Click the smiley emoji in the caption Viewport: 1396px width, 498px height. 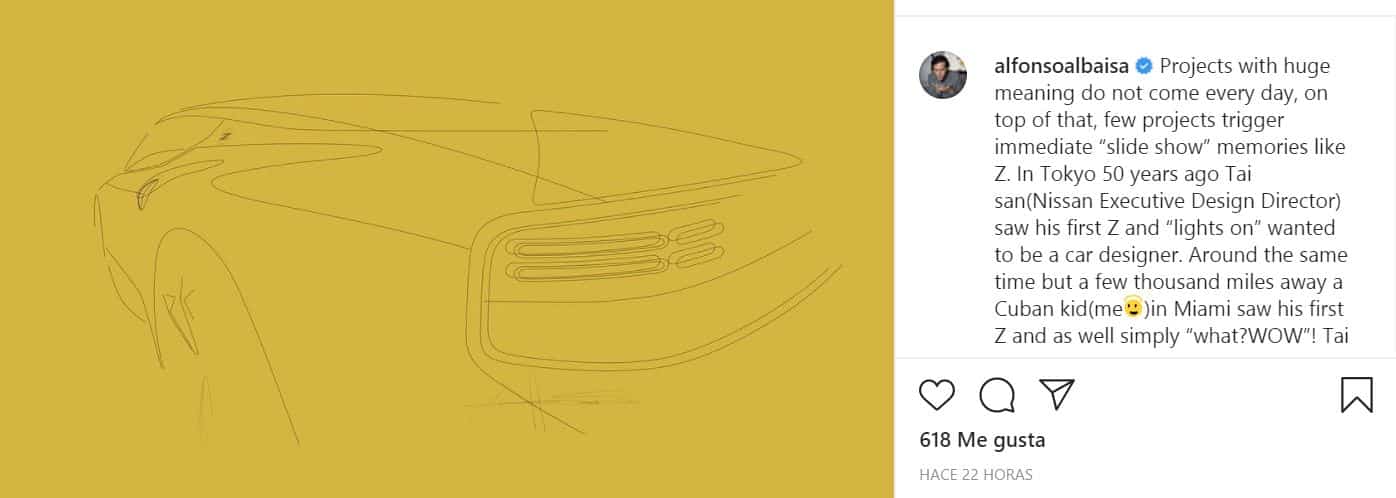(1133, 308)
